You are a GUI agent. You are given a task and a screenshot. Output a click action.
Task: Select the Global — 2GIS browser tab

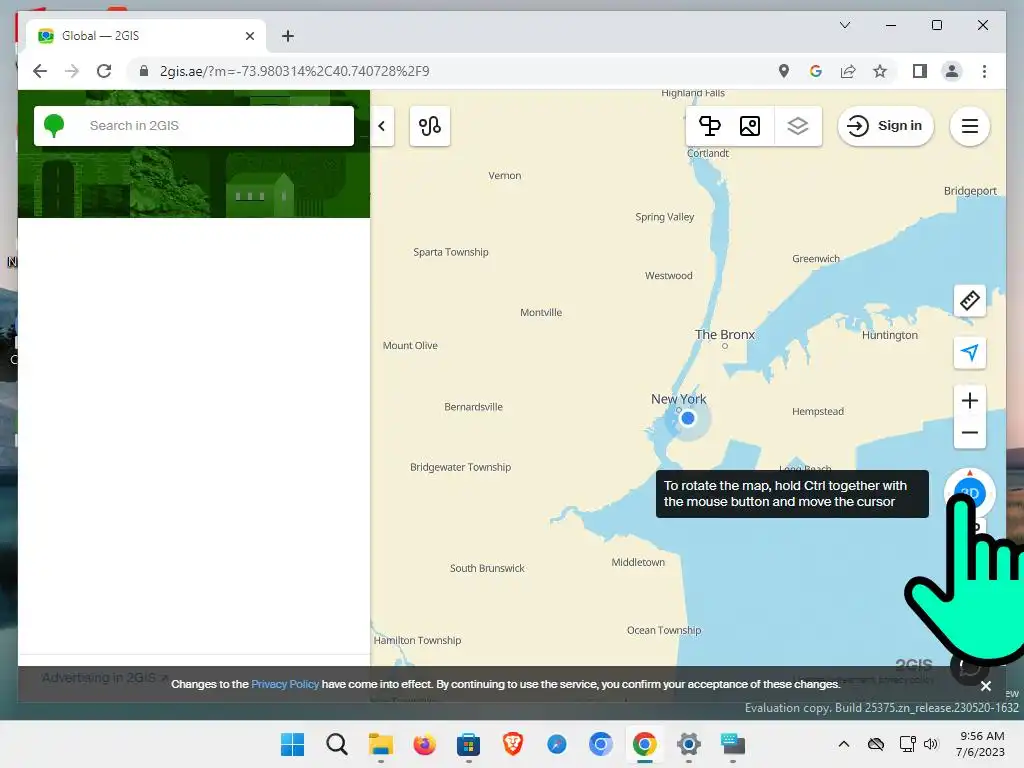(x=146, y=36)
